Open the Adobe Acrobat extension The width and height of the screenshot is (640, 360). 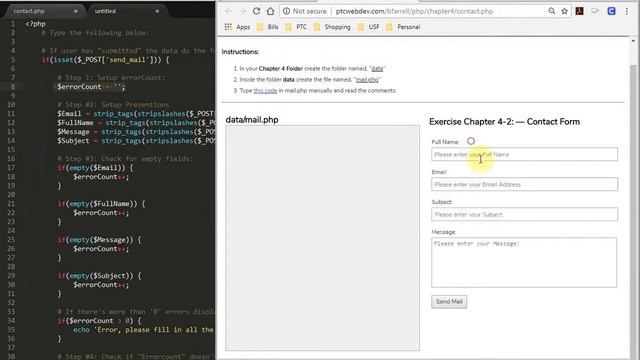[x=580, y=11]
